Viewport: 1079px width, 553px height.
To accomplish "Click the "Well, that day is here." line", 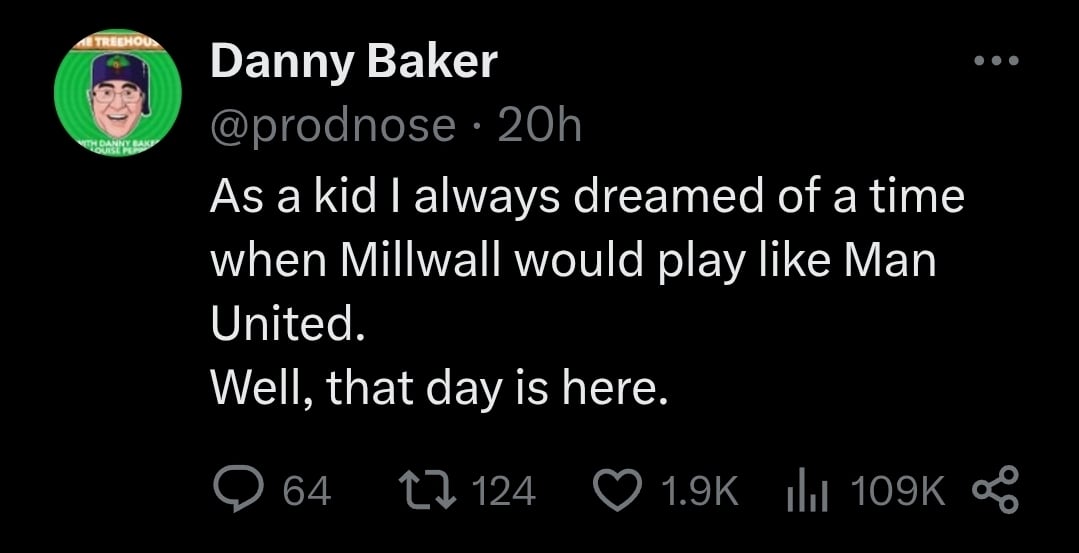I will pyautogui.click(x=438, y=387).
